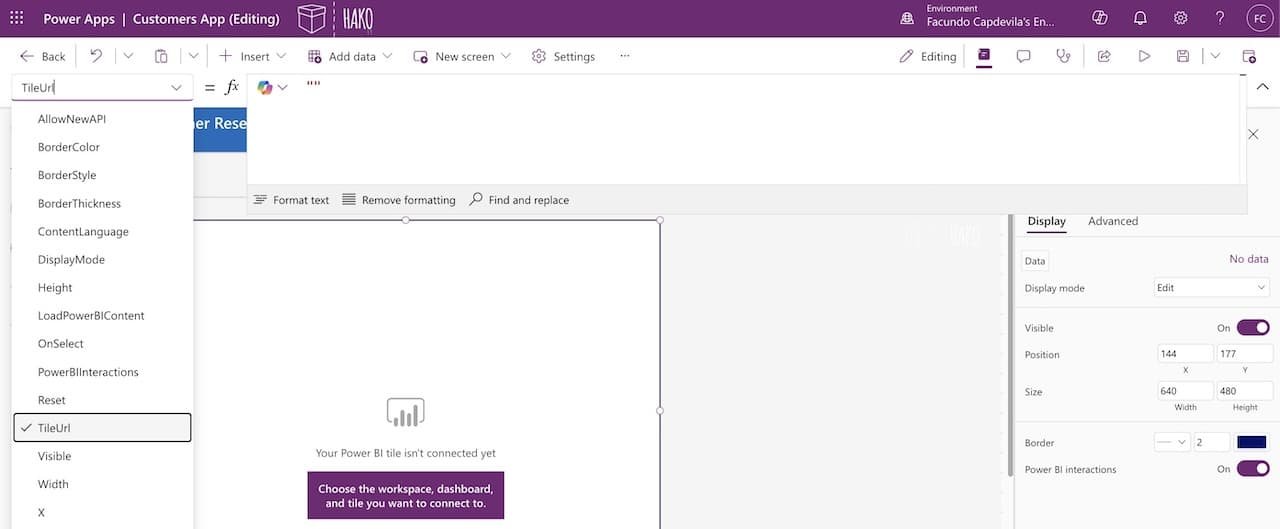Switch to the Display tab
The height and width of the screenshot is (529, 1280).
pyautogui.click(x=1047, y=221)
